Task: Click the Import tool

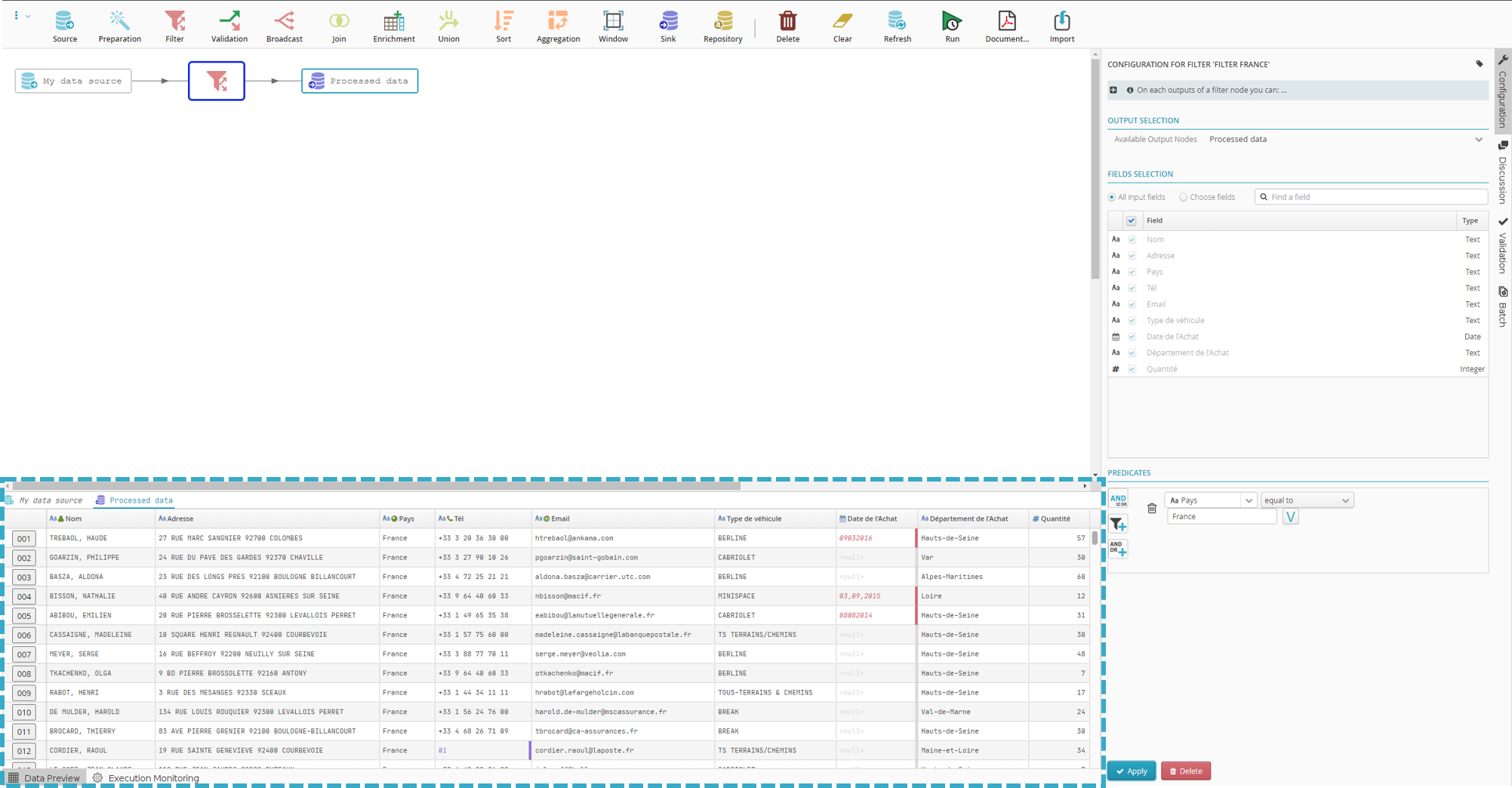Action: pyautogui.click(x=1062, y=26)
